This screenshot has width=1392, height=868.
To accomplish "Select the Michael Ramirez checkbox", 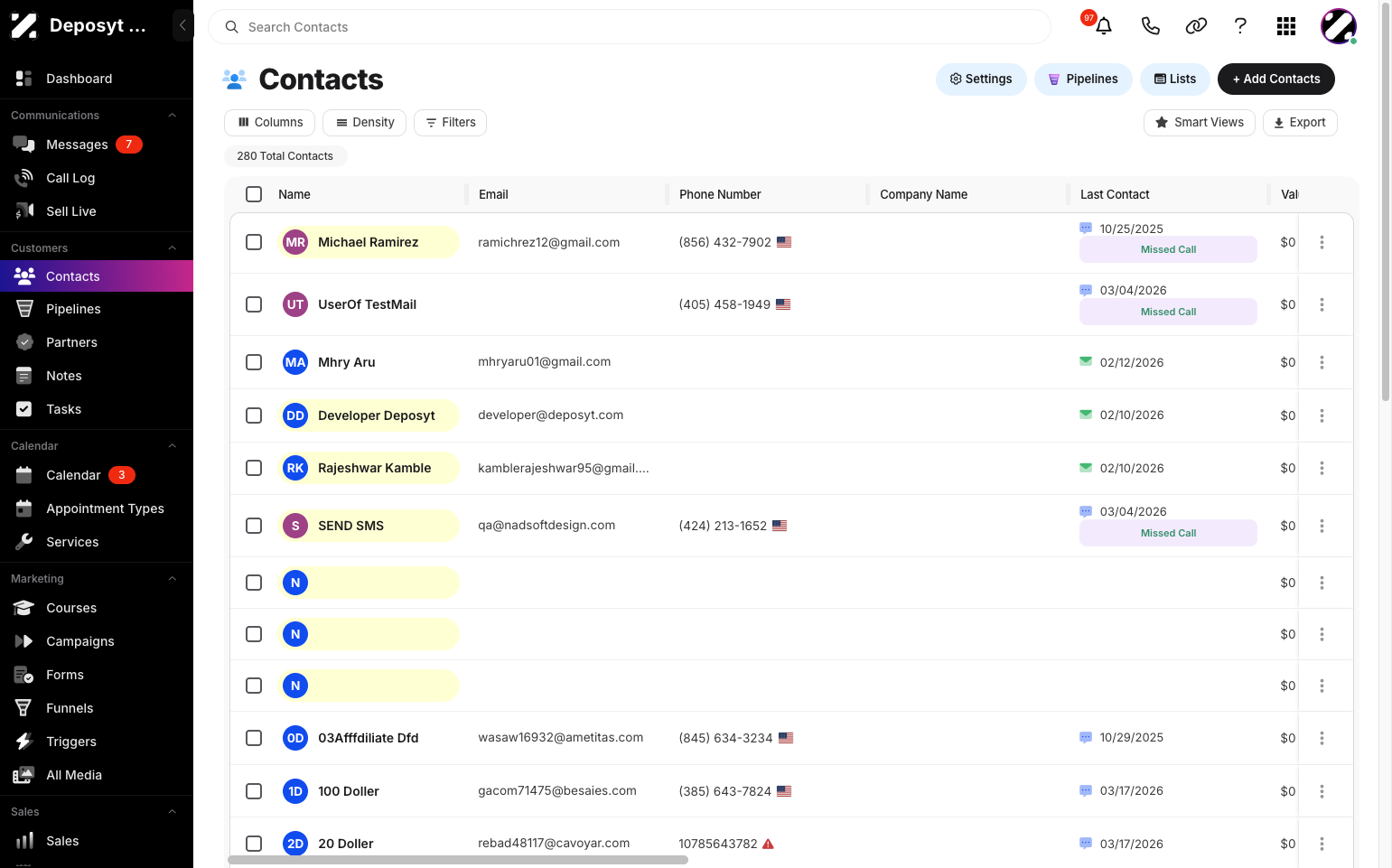I will click(254, 242).
